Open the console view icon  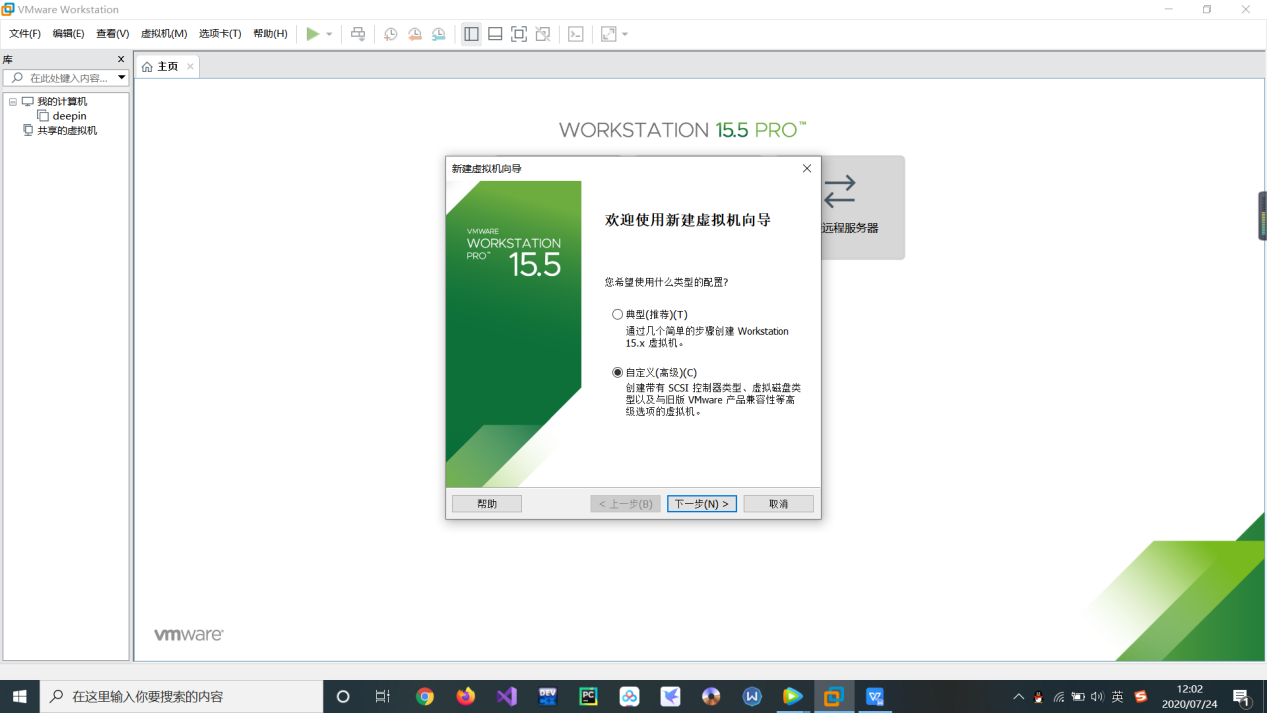coord(576,34)
